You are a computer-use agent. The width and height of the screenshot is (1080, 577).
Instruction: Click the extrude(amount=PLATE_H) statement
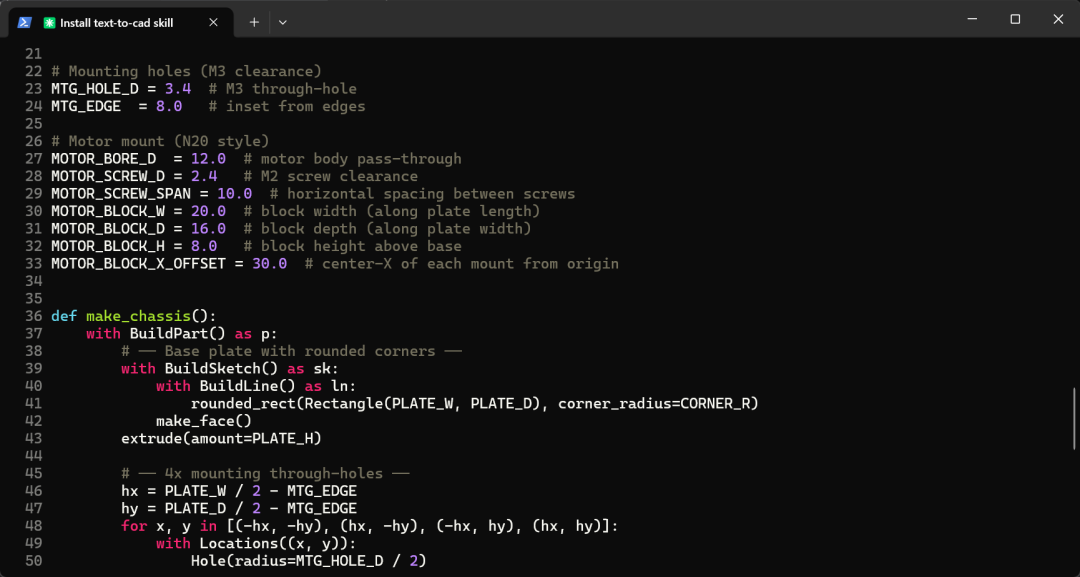click(221, 439)
